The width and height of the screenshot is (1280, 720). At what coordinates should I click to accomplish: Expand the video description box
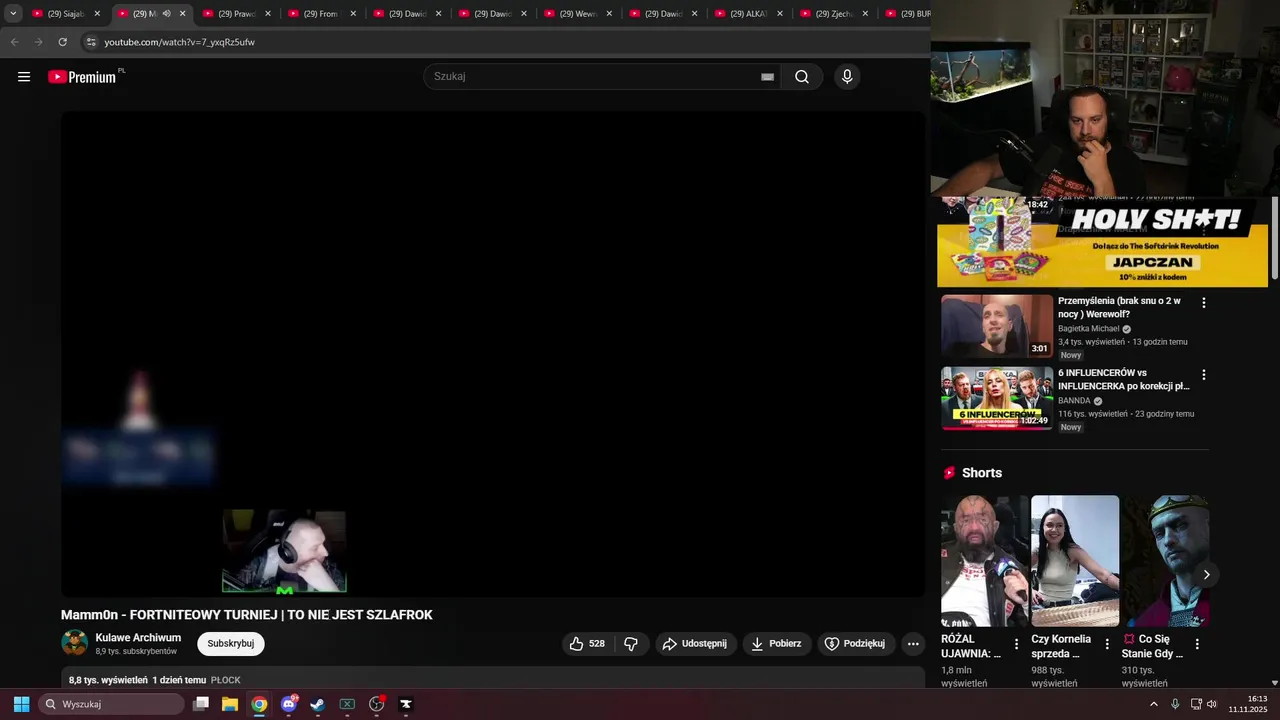click(x=493, y=678)
